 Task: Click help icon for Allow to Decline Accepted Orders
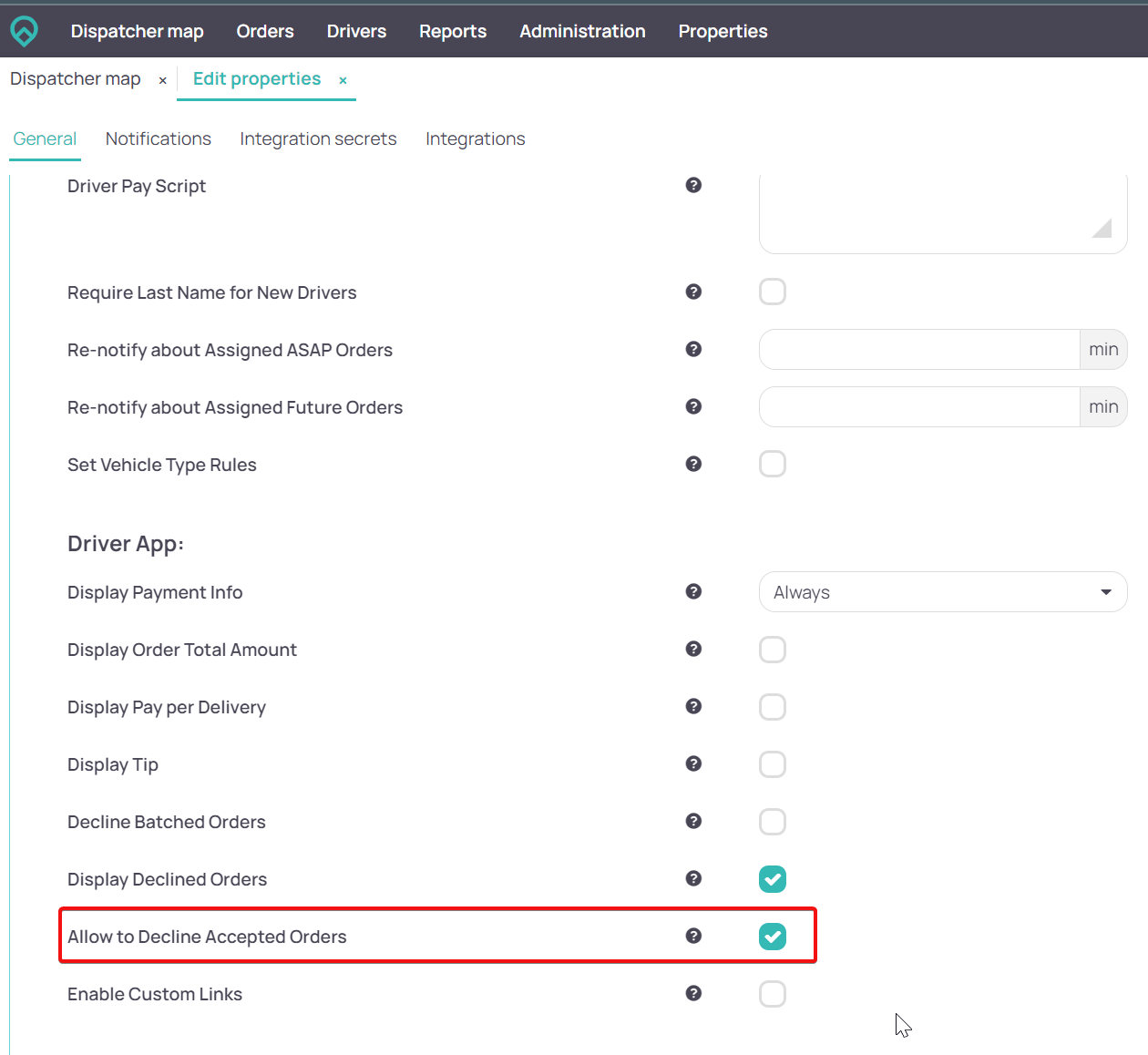[693, 936]
